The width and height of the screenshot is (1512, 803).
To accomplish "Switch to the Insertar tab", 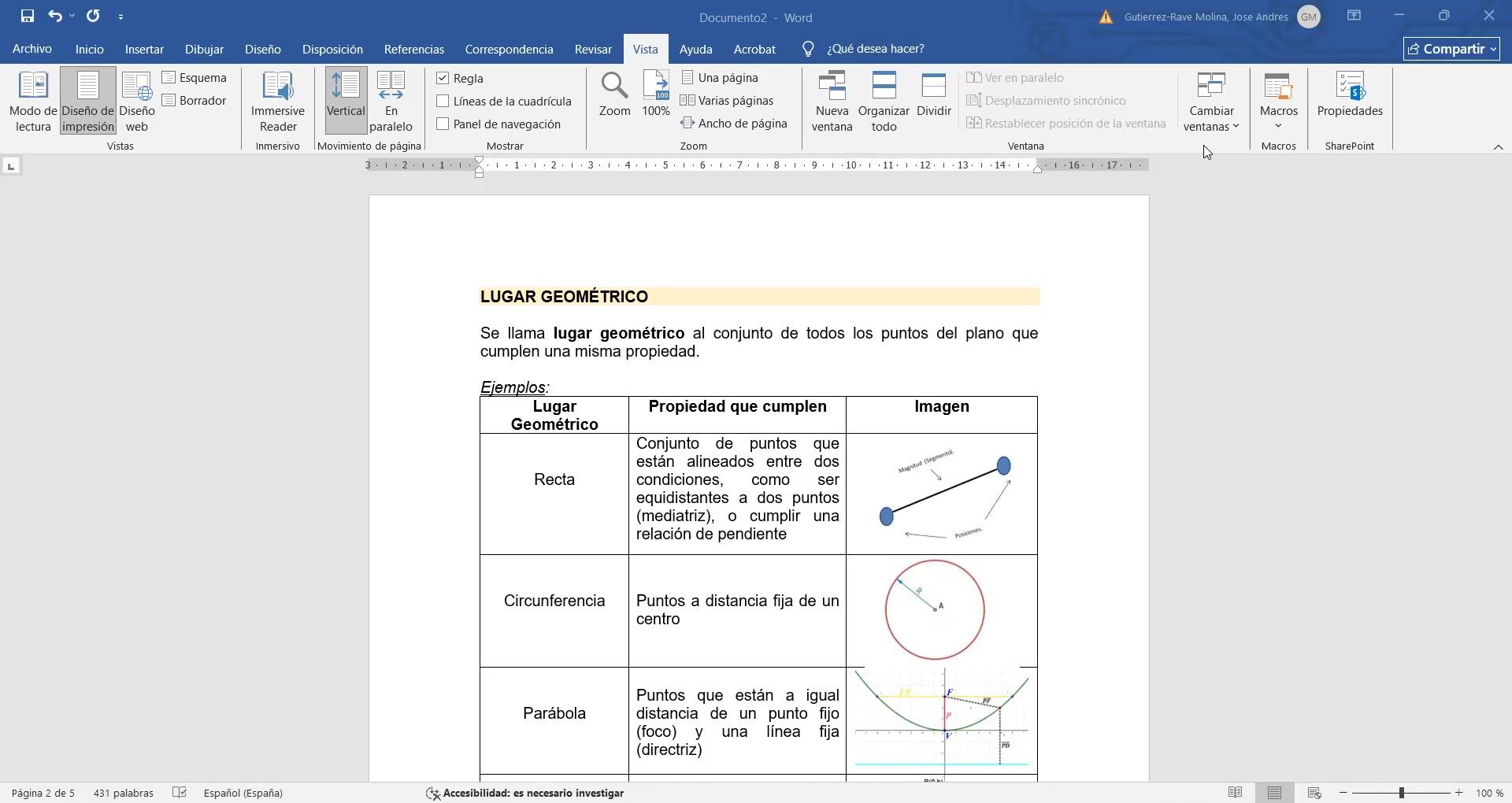I will (144, 49).
